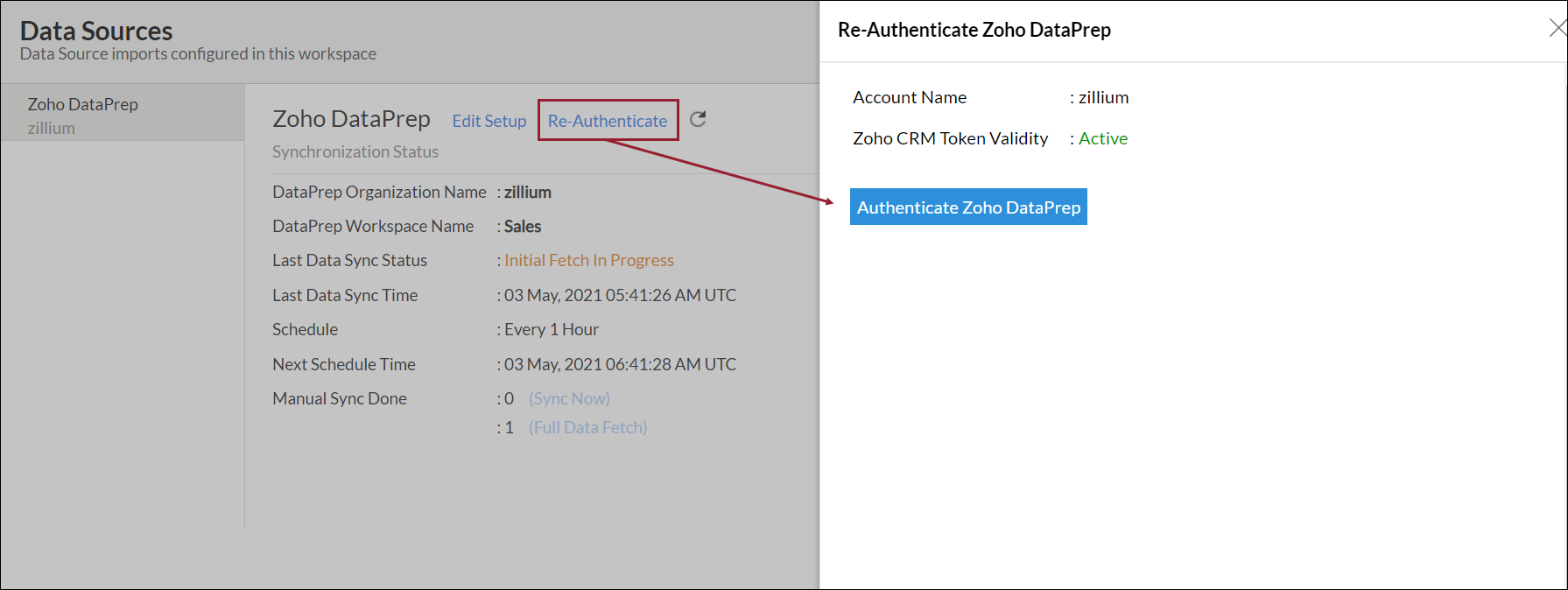Click the Every 1 Hour schedule value

click(551, 329)
